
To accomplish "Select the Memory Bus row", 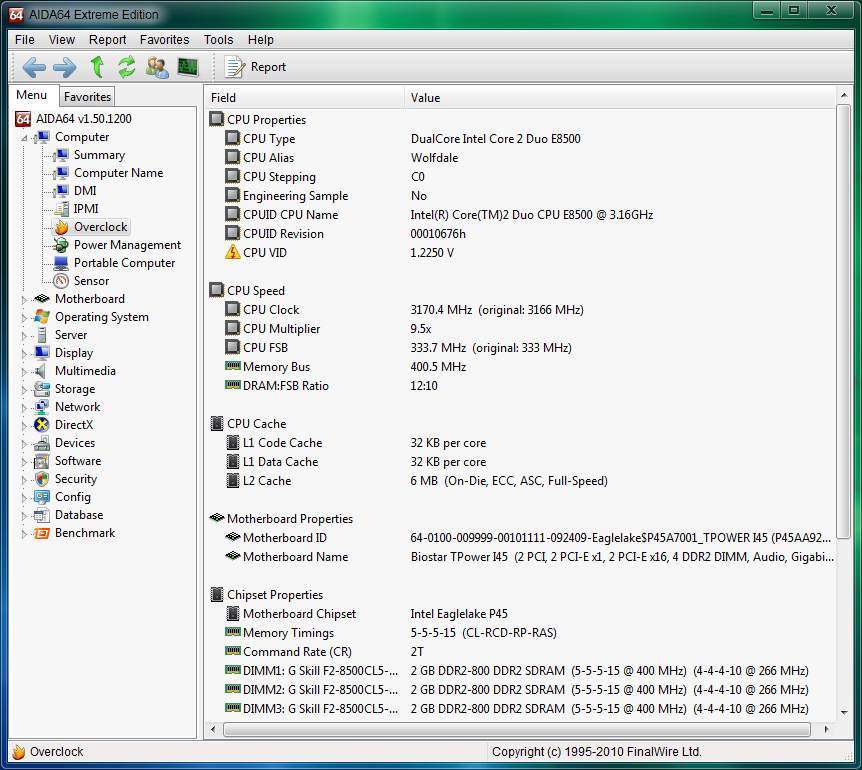I will coord(520,367).
